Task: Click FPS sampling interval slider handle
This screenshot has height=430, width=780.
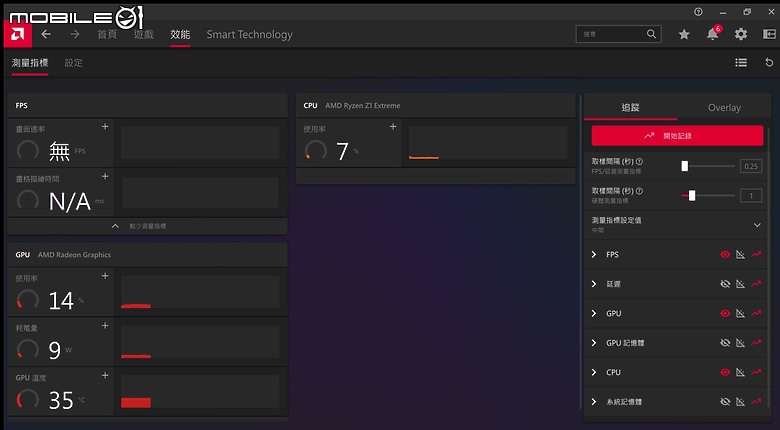Action: click(684, 166)
